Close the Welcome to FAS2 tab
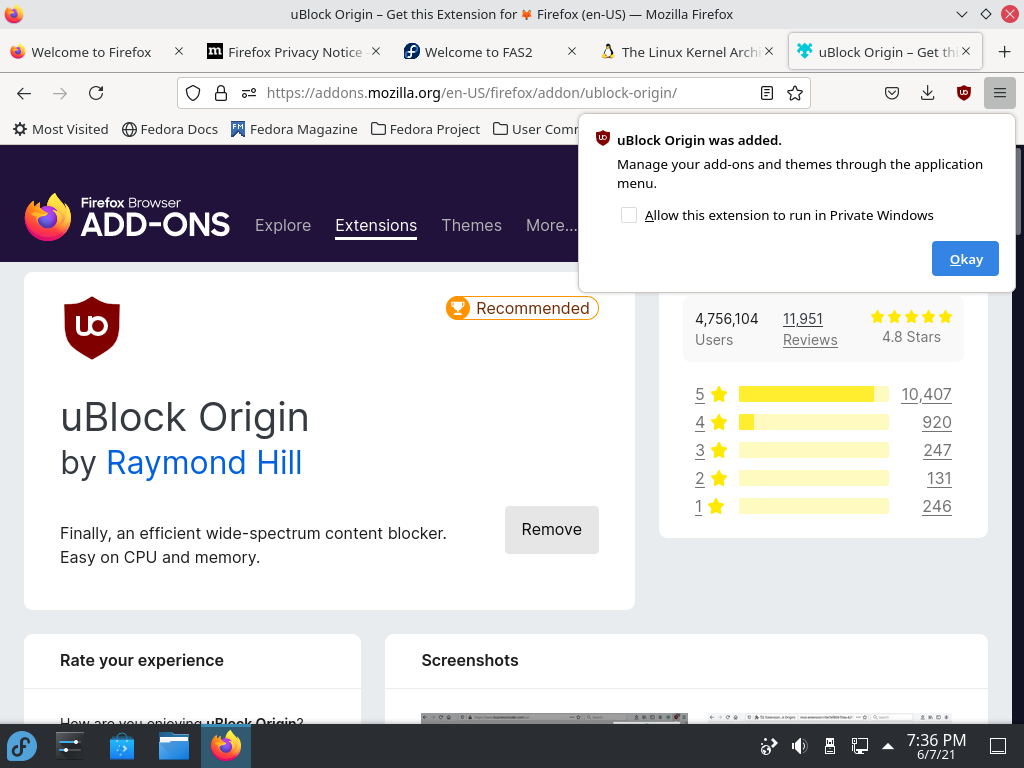The width and height of the screenshot is (1024, 768). pos(571,51)
